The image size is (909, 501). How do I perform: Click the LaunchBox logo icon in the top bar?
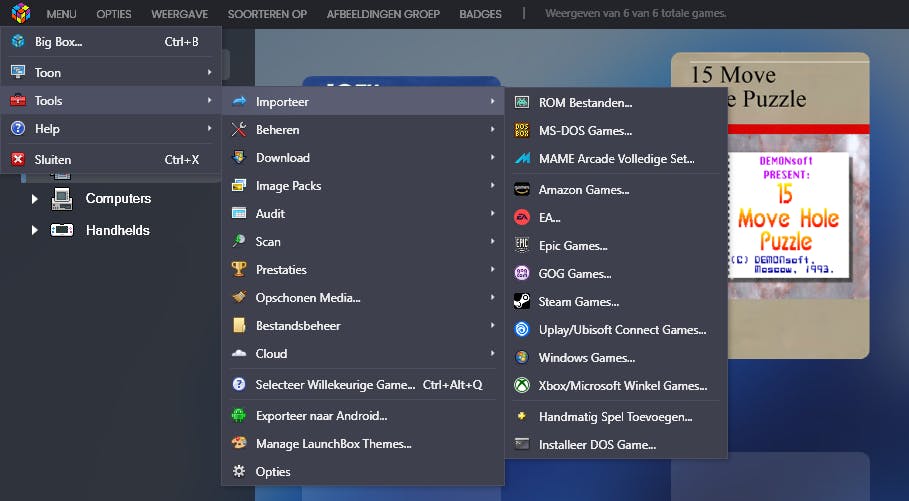[20, 13]
